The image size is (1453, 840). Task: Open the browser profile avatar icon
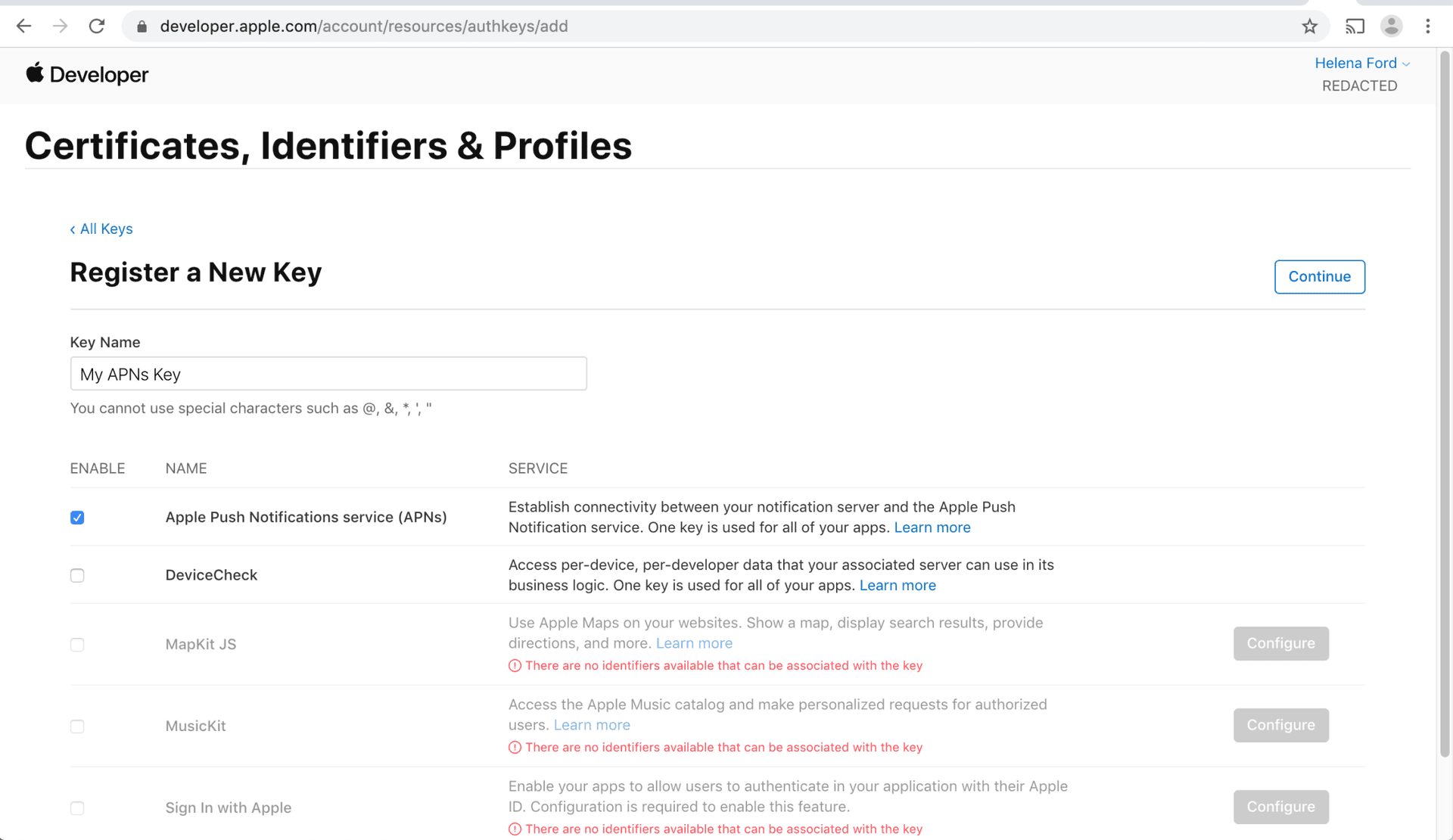click(x=1391, y=26)
